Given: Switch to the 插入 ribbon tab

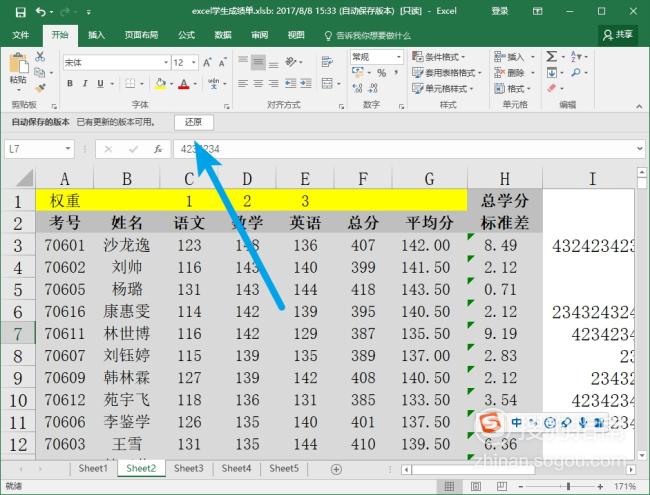Looking at the screenshot, I should [96, 35].
